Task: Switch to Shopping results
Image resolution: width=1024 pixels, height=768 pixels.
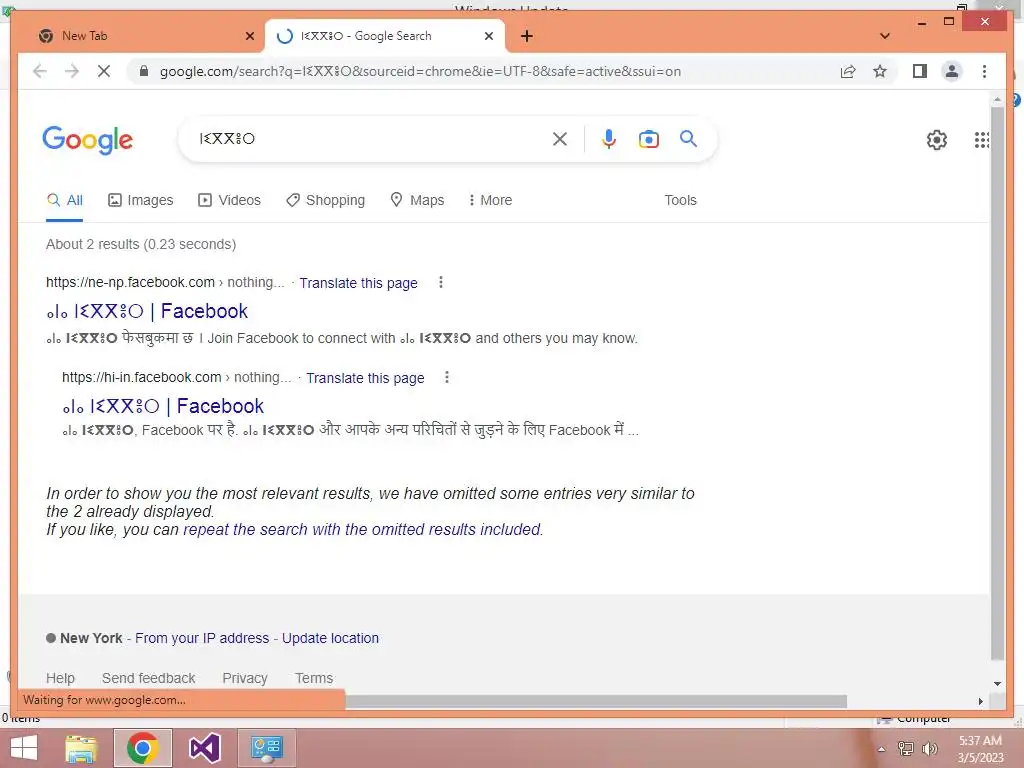Action: point(325,200)
